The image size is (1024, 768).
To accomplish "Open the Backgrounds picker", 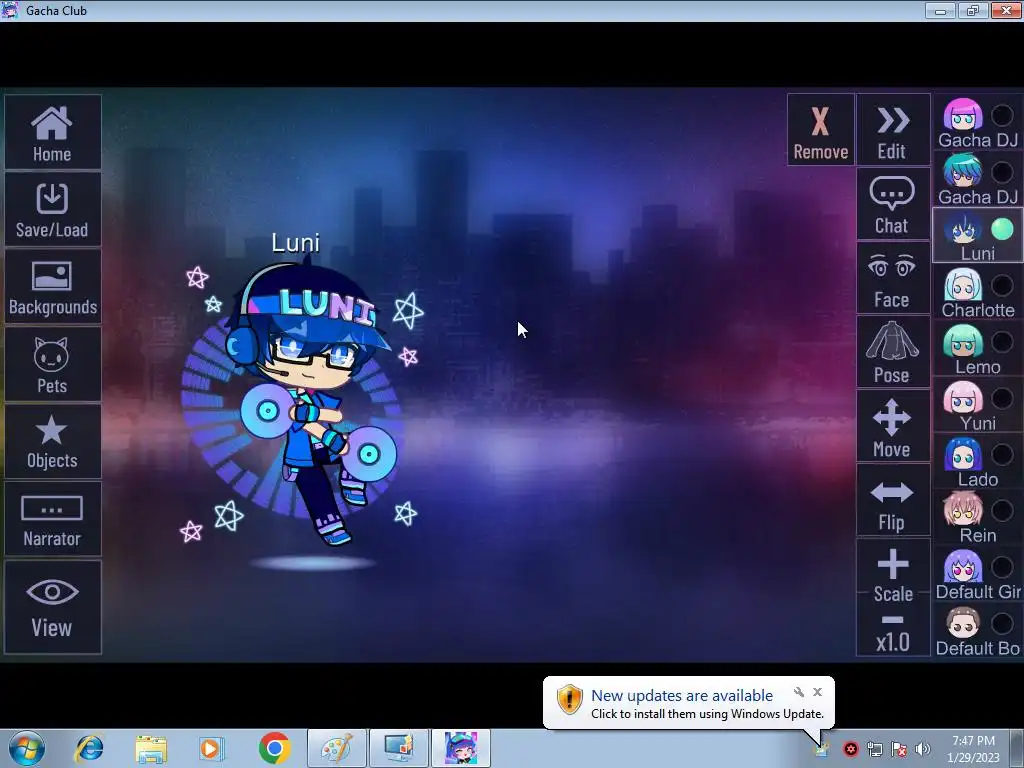I will [52, 287].
